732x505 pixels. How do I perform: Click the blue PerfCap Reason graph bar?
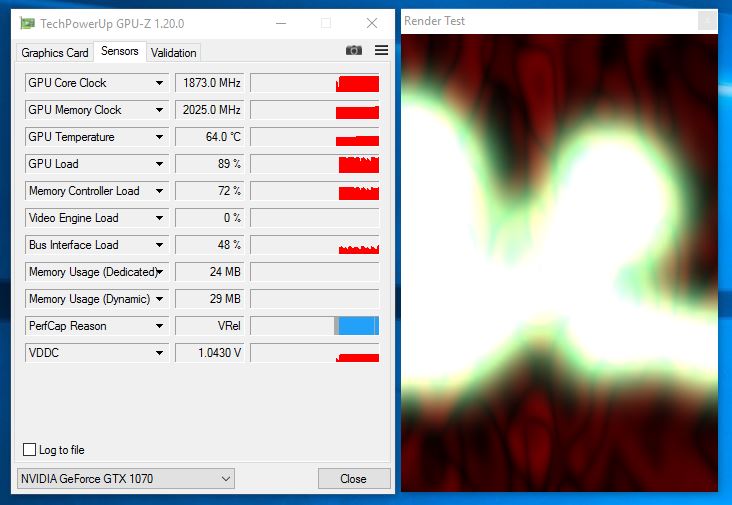pyautogui.click(x=356, y=326)
